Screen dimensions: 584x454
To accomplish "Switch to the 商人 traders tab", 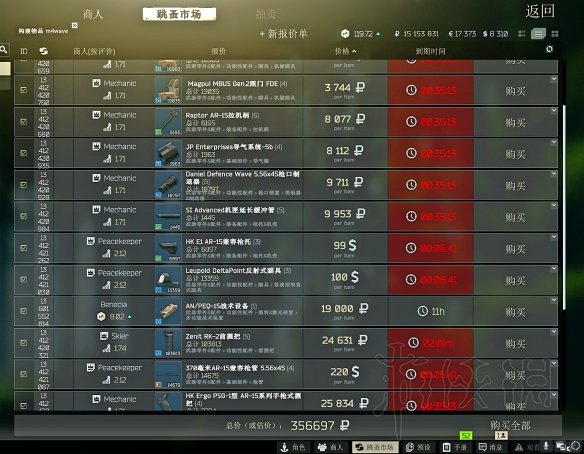I will [x=93, y=14].
